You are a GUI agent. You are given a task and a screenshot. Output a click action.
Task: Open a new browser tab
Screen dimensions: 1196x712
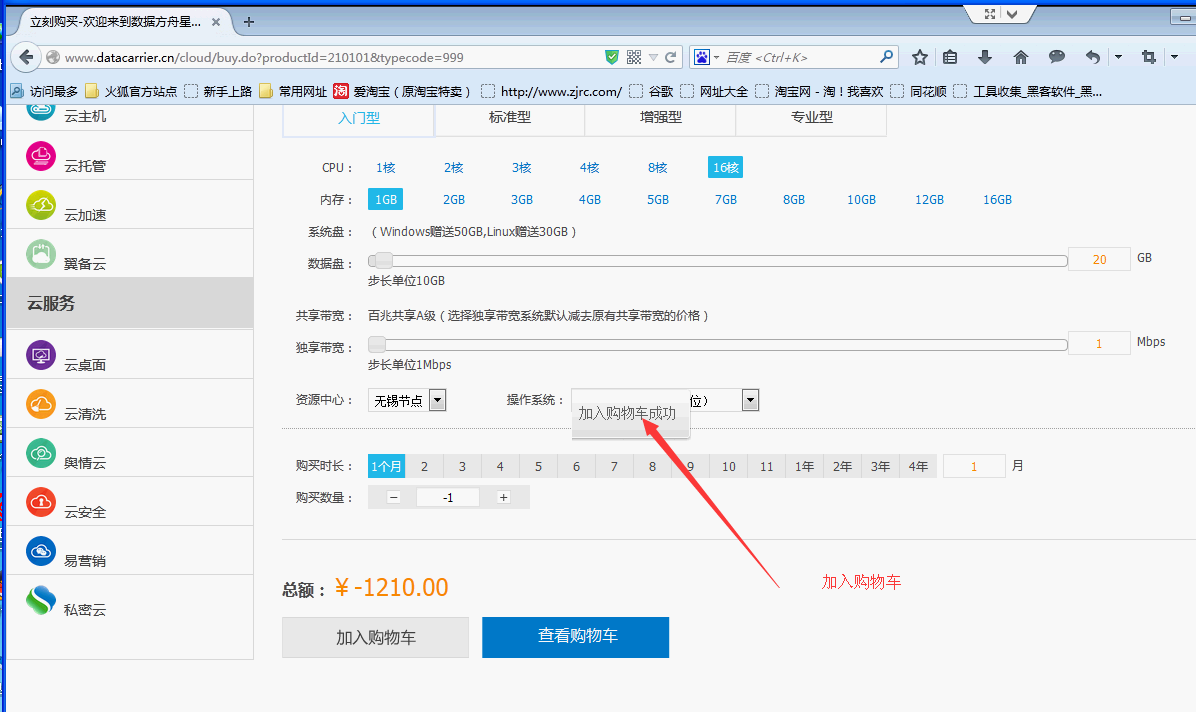tap(249, 21)
